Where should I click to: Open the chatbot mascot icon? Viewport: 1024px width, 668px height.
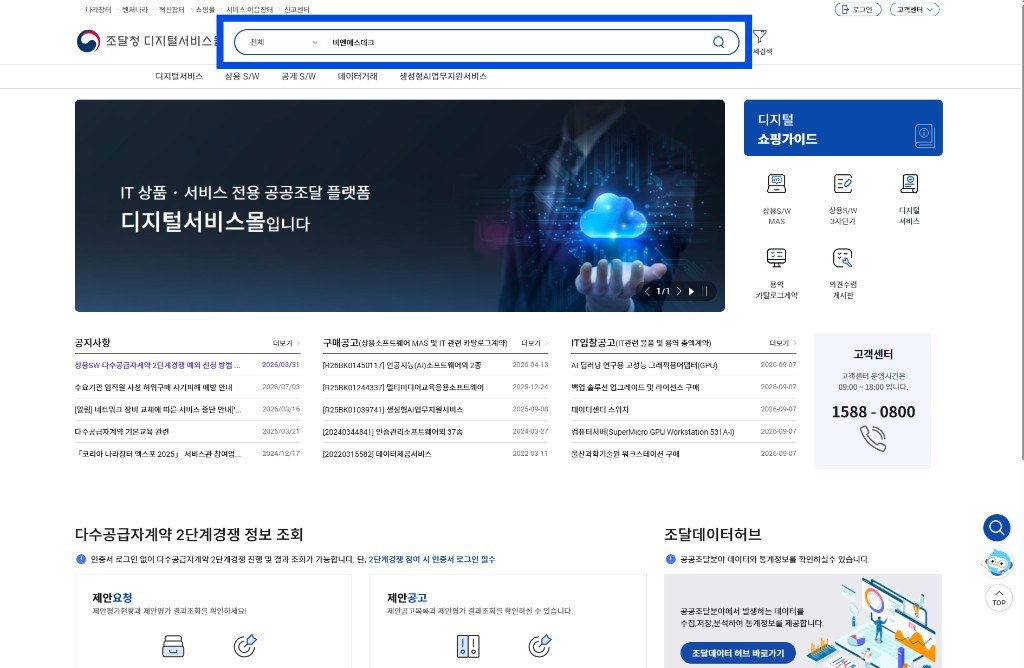coord(998,563)
